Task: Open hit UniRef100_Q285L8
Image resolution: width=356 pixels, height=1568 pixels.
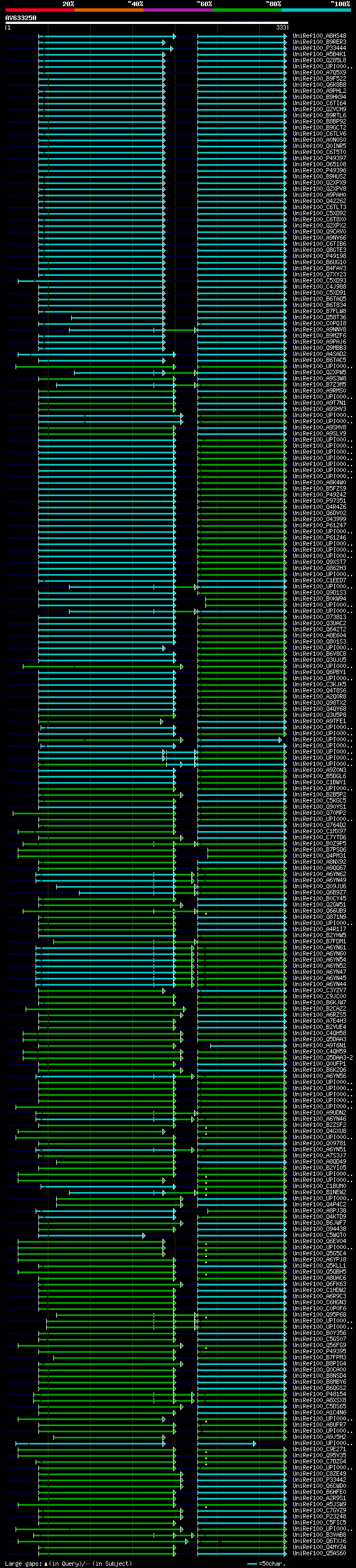Action: pyautogui.click(x=319, y=60)
